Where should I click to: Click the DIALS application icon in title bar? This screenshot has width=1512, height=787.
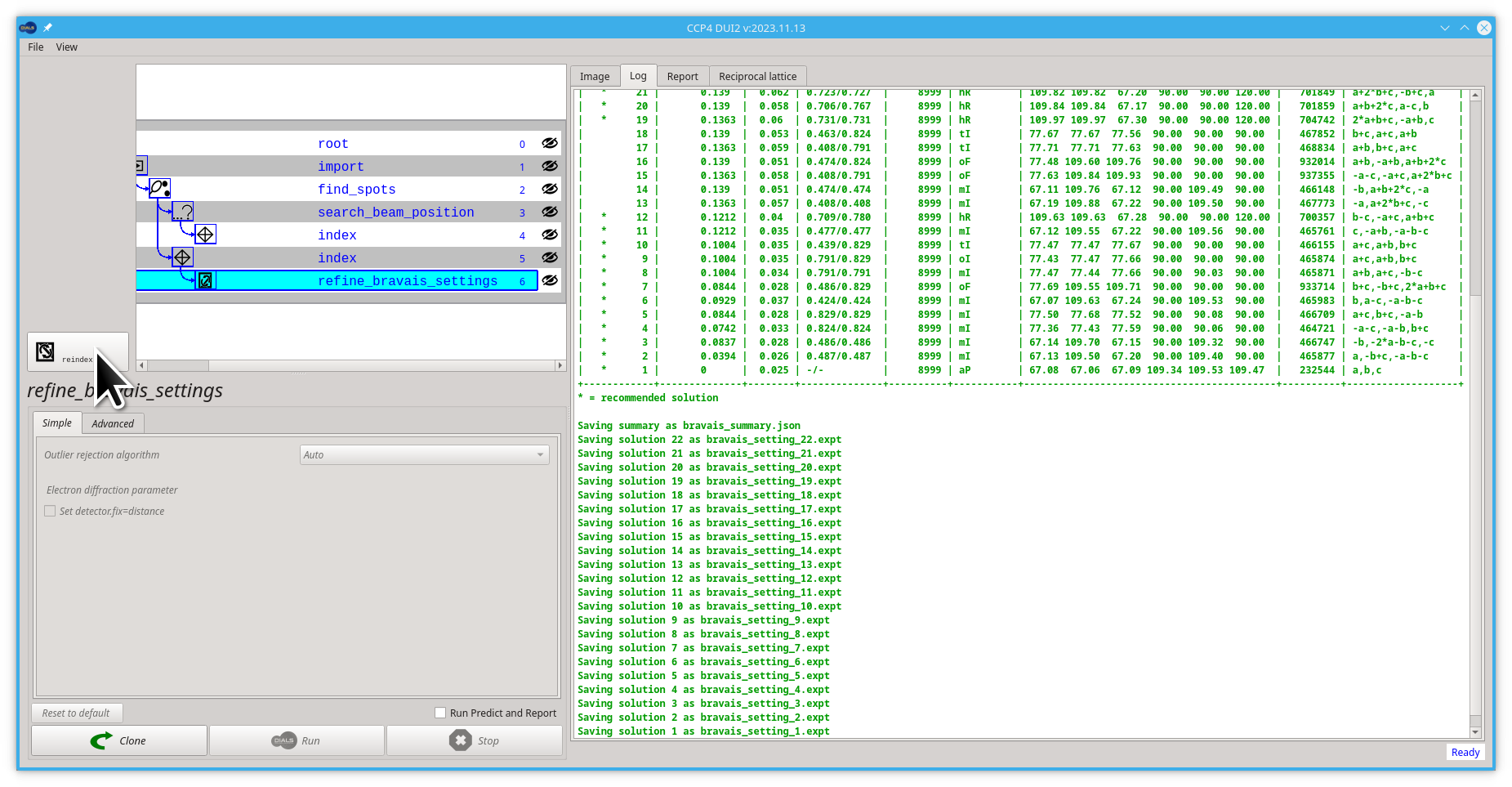(x=28, y=28)
